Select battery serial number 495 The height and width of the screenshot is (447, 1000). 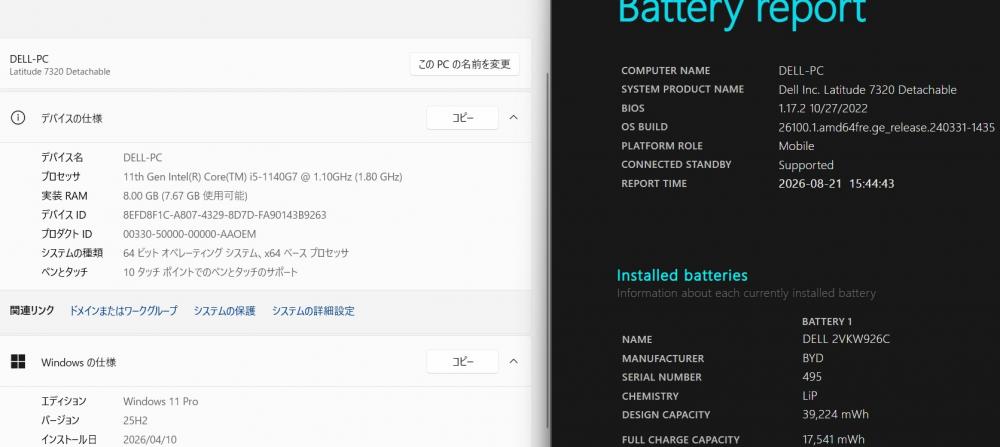812,377
